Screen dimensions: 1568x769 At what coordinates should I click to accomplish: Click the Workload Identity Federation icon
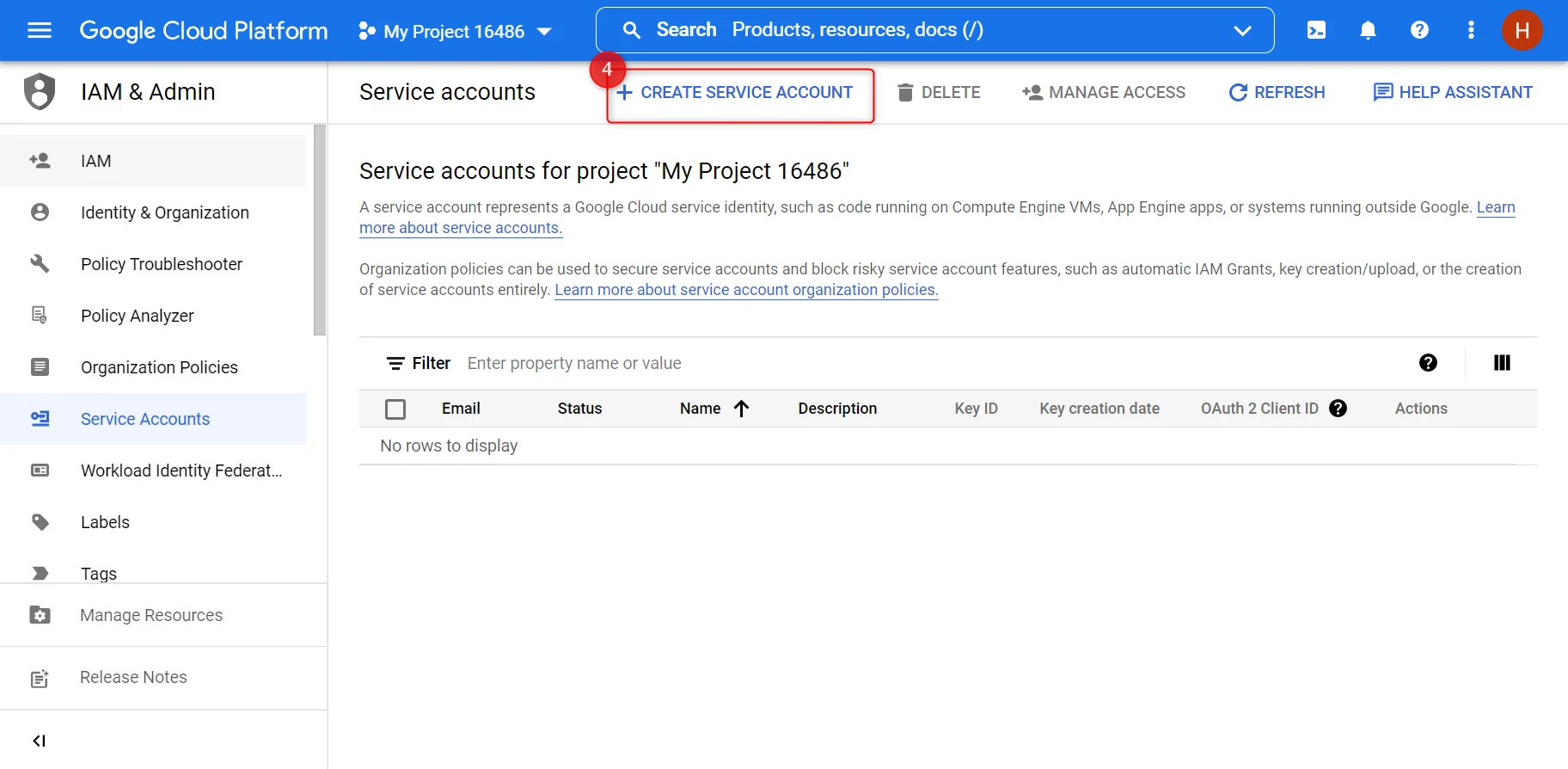tap(40, 471)
